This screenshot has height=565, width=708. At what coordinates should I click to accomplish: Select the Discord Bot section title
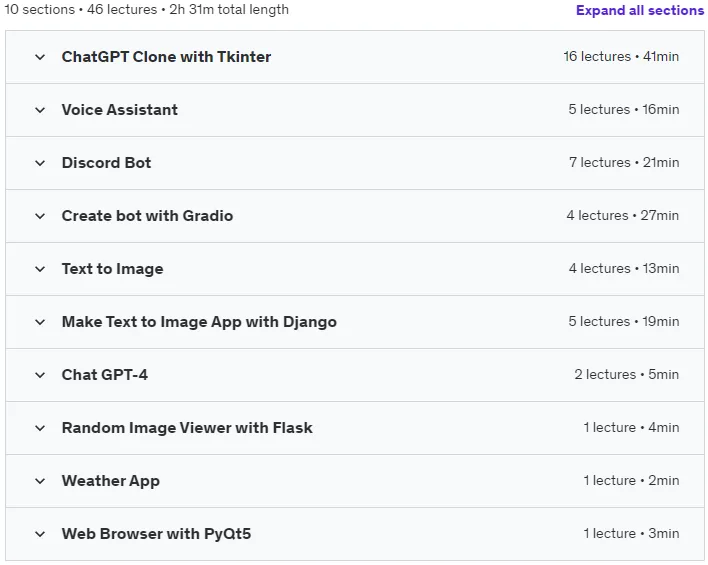(x=106, y=163)
